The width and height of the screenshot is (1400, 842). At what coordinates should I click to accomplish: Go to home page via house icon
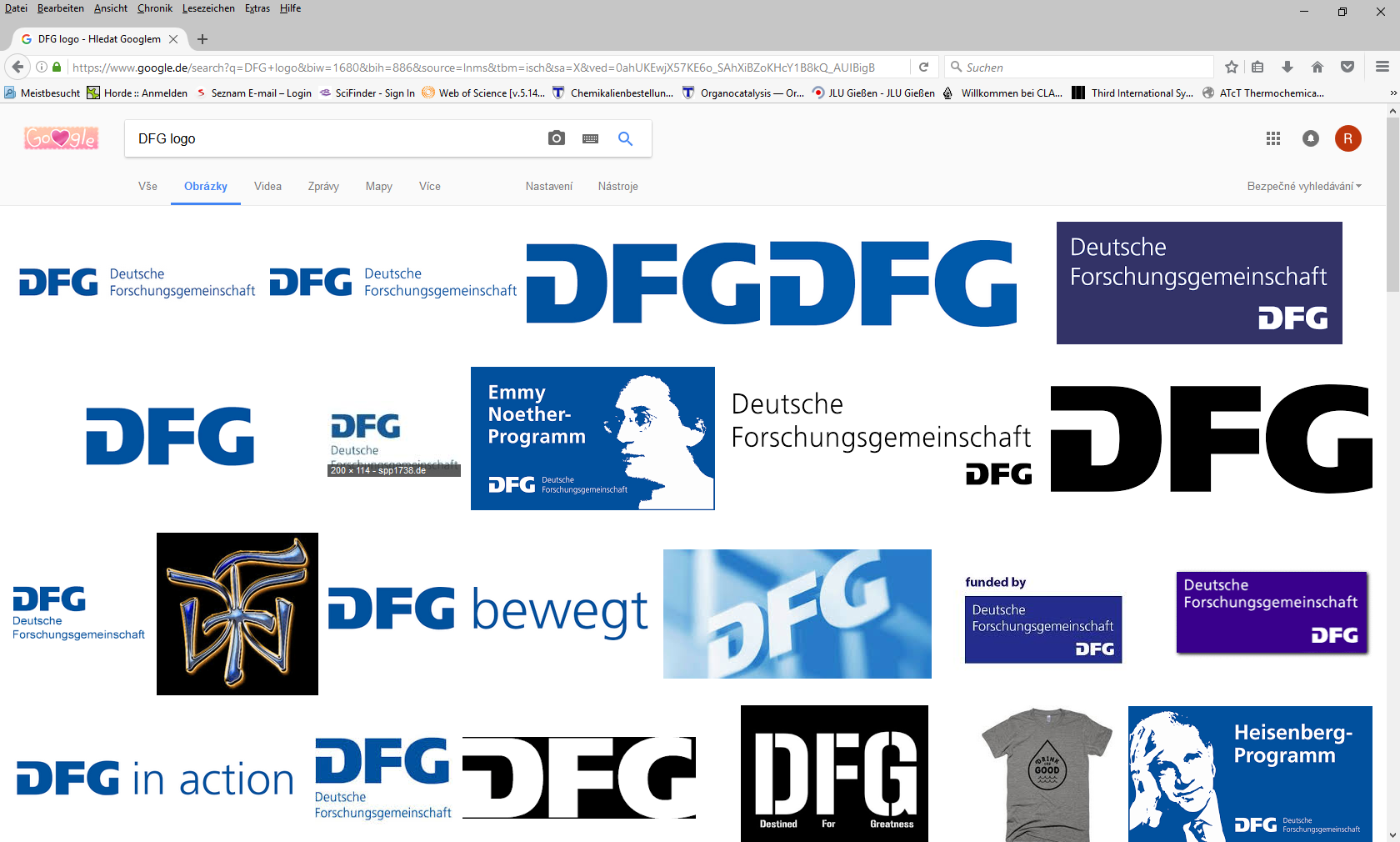1317,68
